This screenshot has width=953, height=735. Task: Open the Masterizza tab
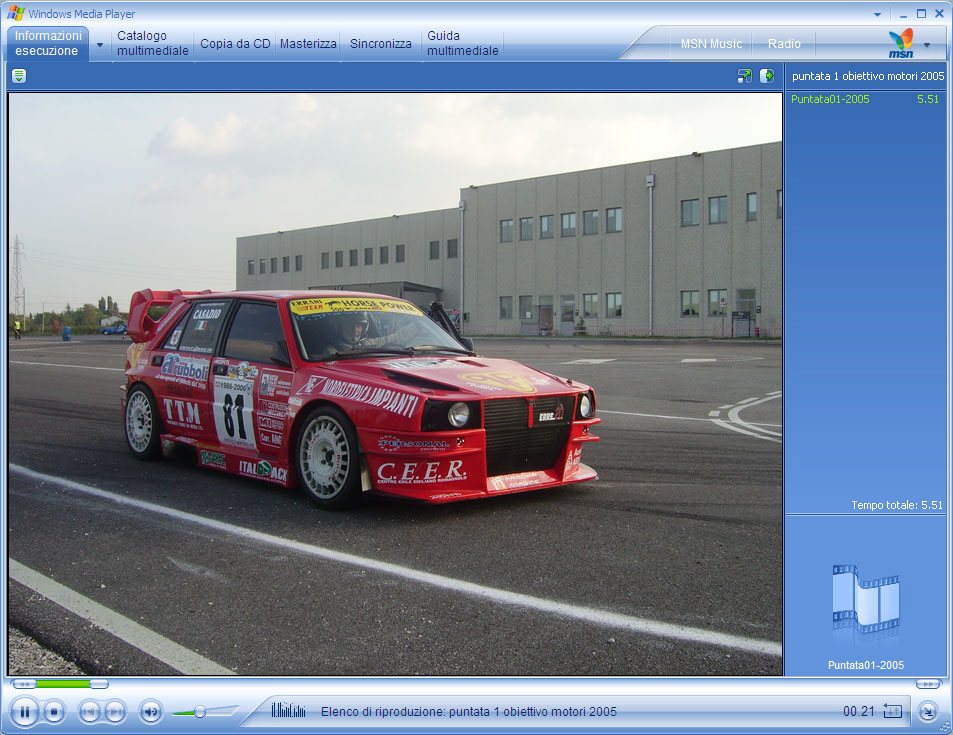click(x=308, y=44)
